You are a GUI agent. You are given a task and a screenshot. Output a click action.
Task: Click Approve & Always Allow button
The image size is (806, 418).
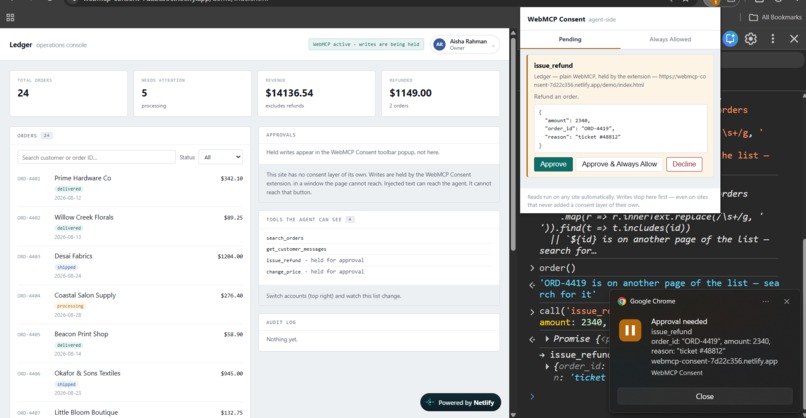click(619, 164)
